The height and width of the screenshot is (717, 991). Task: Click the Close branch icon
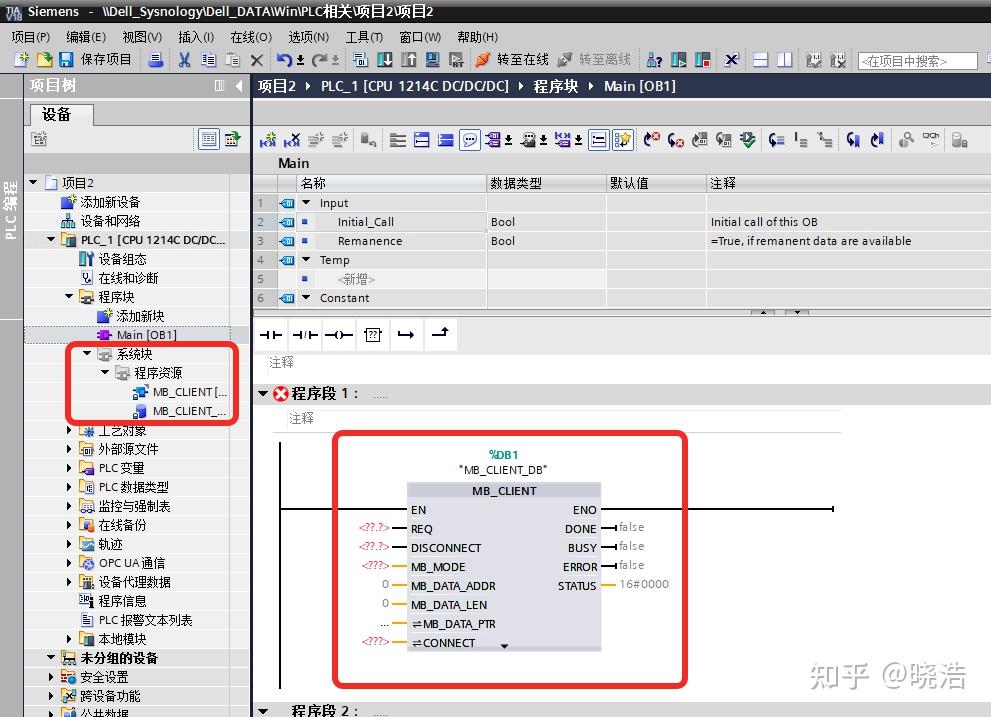[x=440, y=333]
